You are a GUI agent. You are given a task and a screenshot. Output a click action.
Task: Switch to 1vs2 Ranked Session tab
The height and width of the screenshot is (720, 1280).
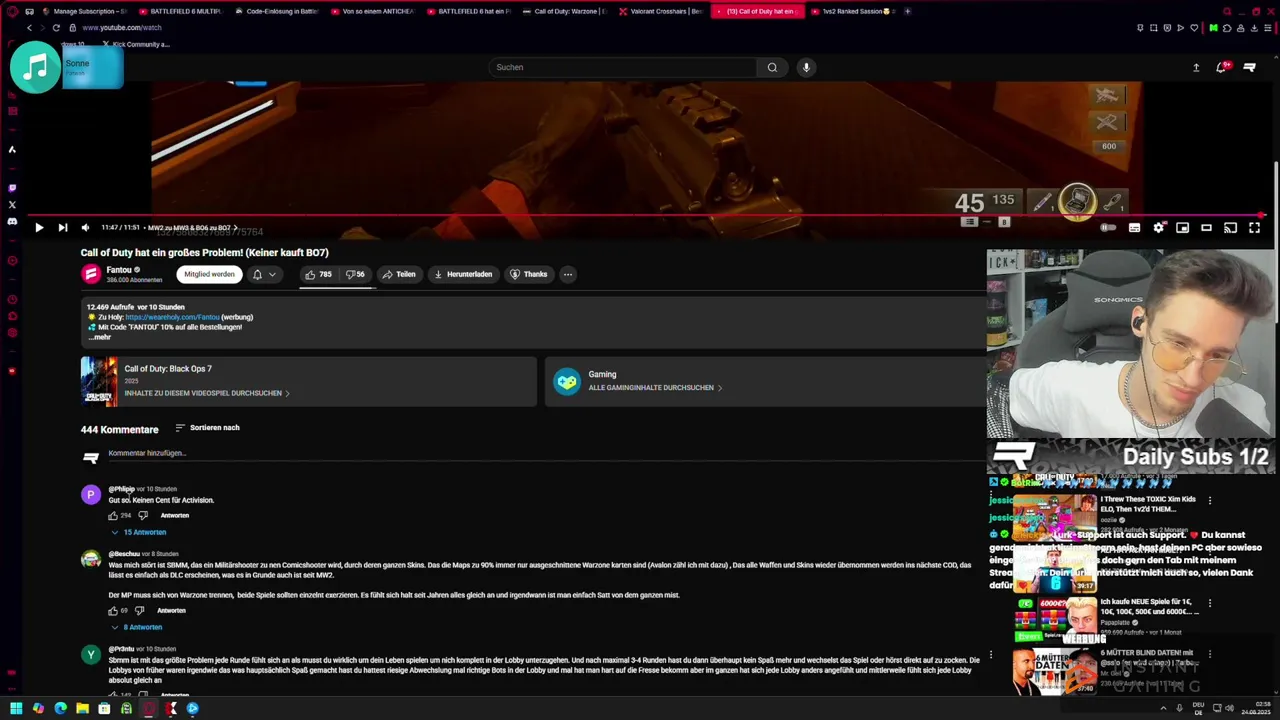(853, 11)
